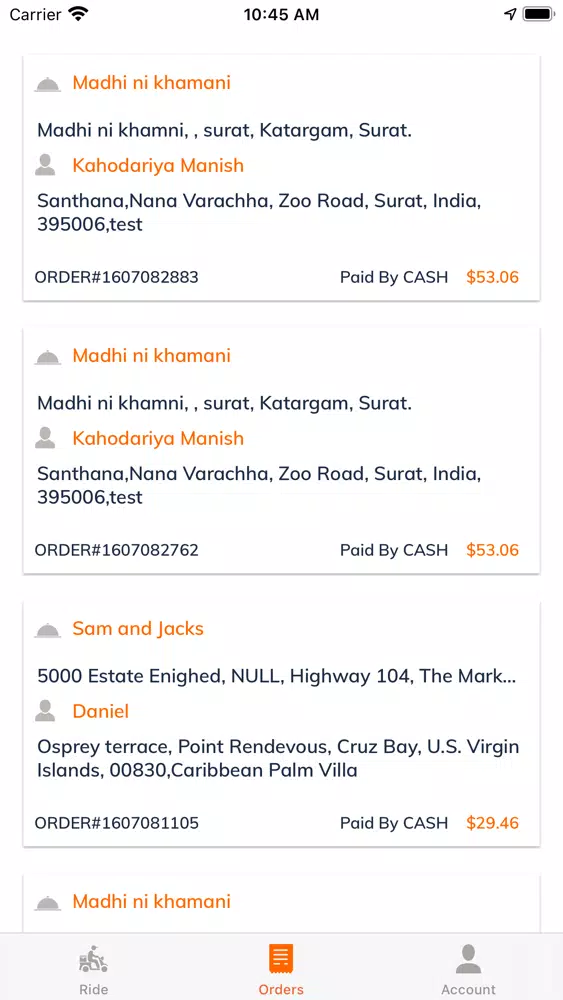Tap the battery indicator in status bar
This screenshot has height=1000, width=563.
pyautogui.click(x=539, y=14)
